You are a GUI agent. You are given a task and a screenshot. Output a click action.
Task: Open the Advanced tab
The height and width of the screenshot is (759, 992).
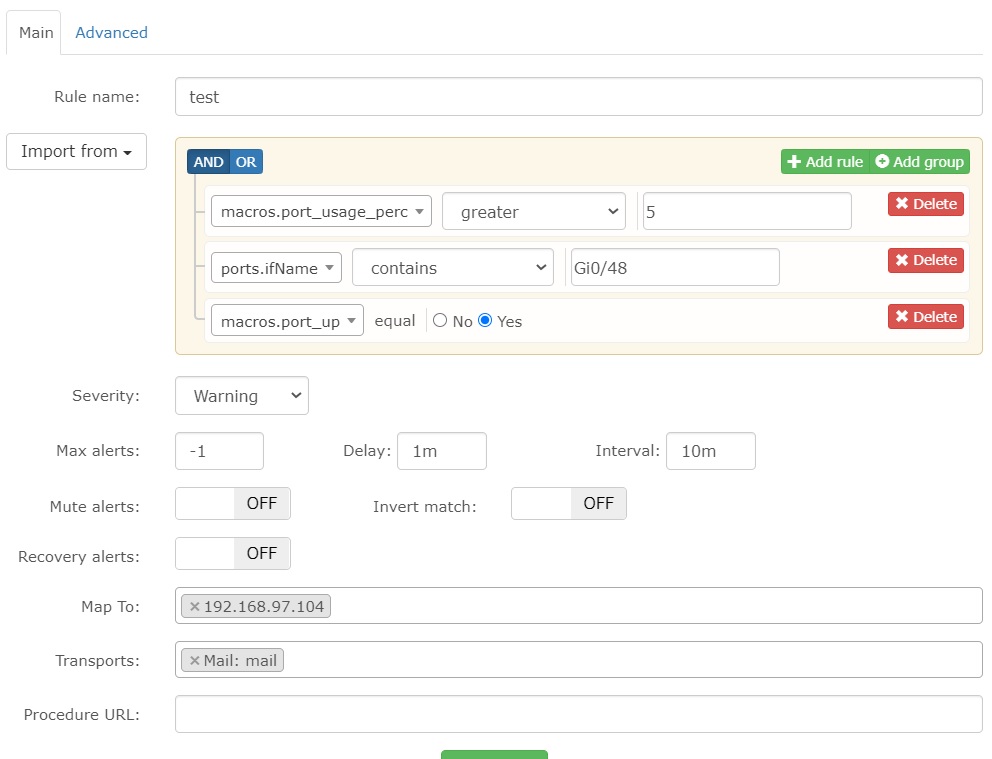[111, 33]
